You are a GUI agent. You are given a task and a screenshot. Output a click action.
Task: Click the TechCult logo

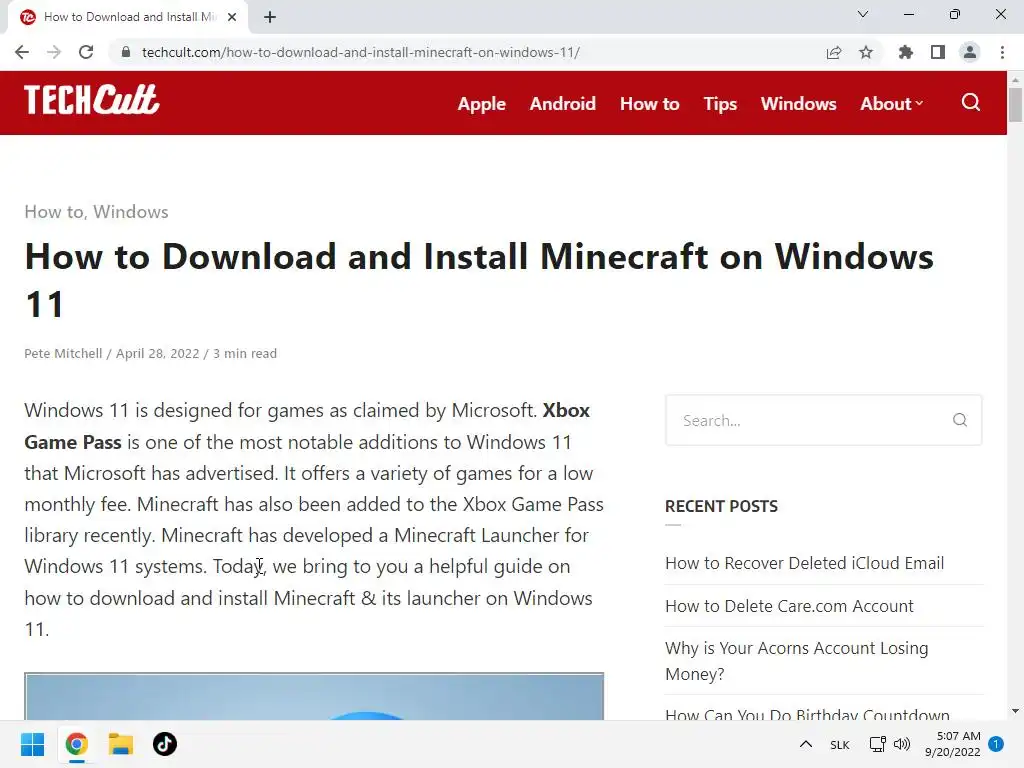pyautogui.click(x=91, y=100)
